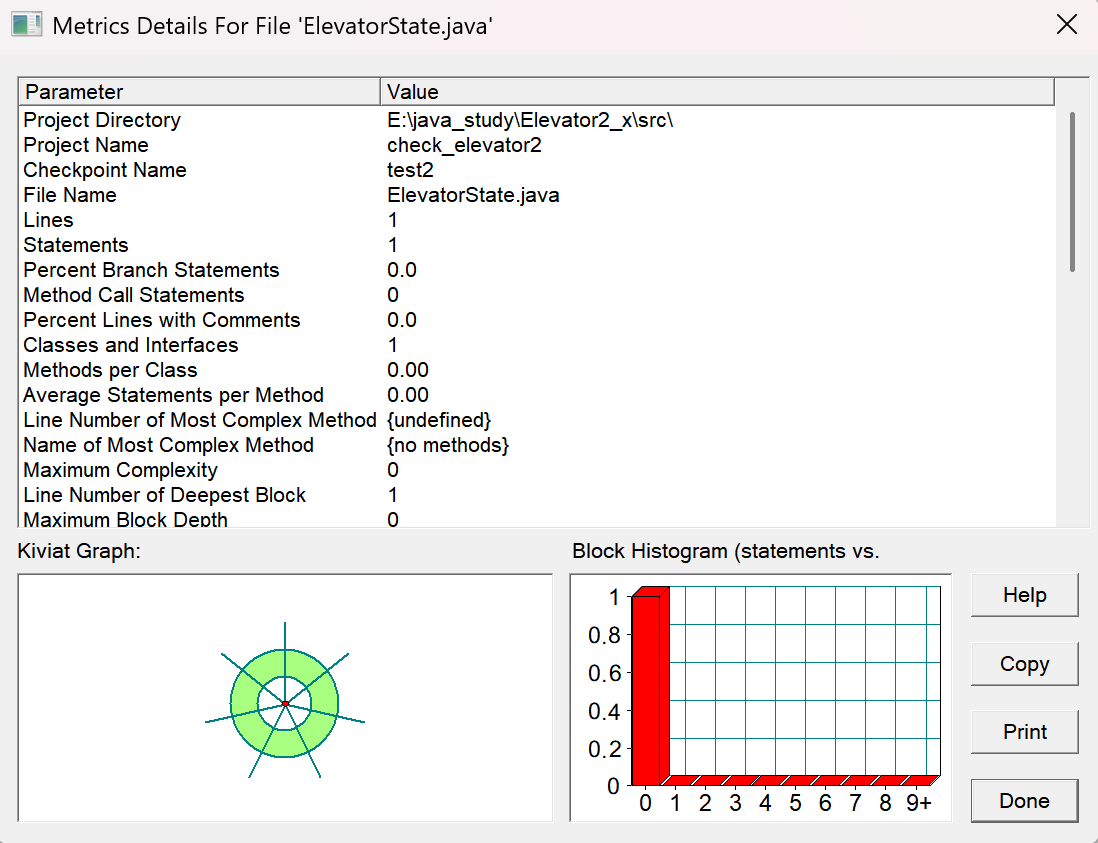1098x843 pixels.
Task: Copy the metrics with Copy button
Action: (x=1024, y=664)
